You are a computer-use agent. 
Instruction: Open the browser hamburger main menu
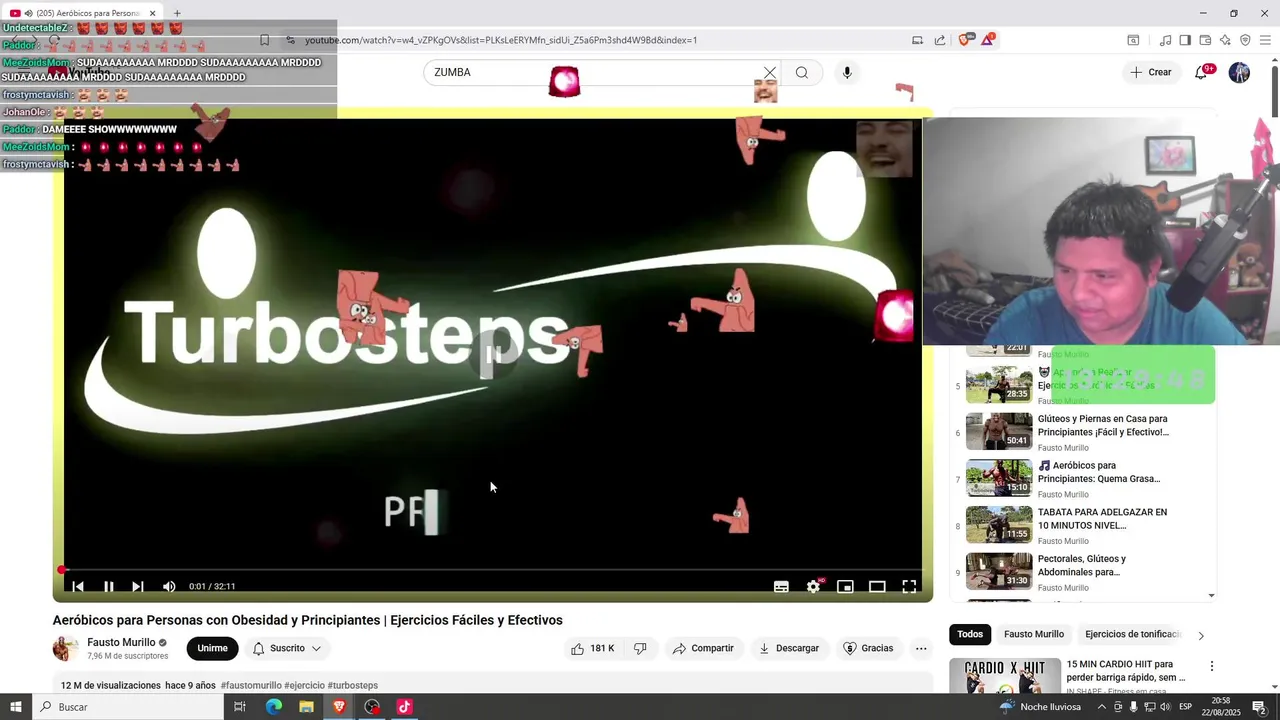click(x=1265, y=40)
